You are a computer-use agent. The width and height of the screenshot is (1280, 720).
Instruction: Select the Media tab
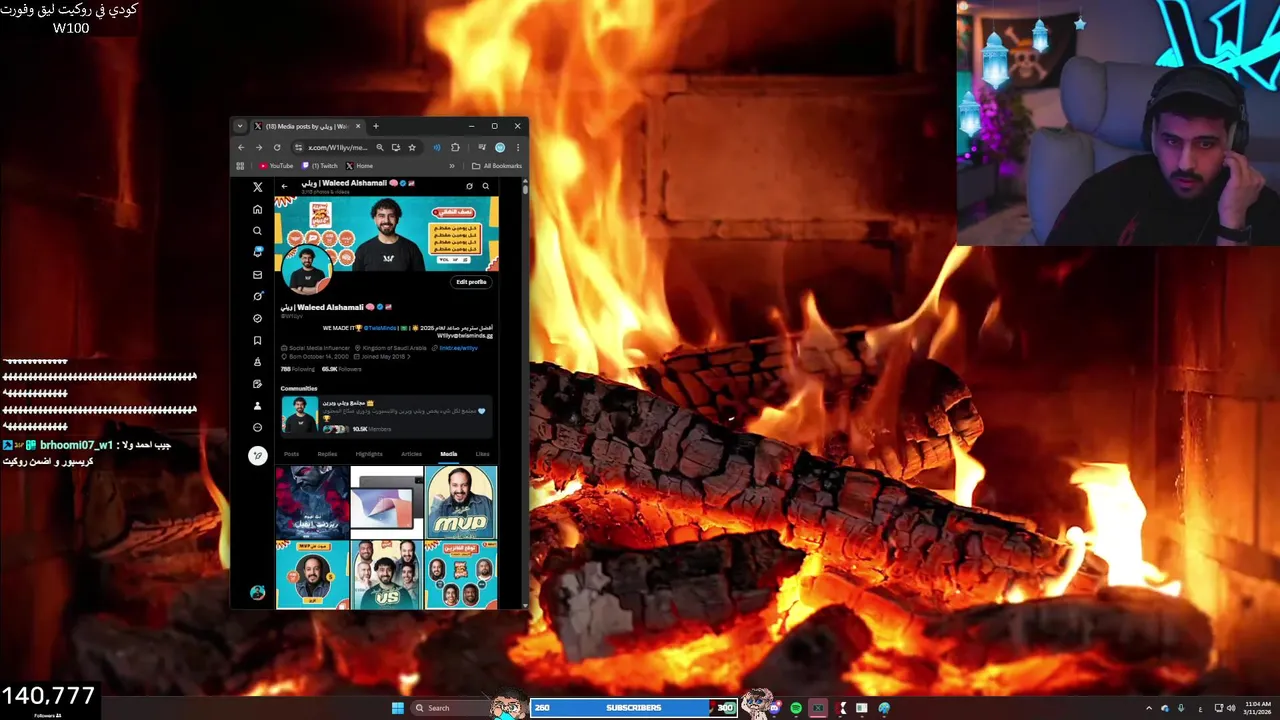click(449, 454)
